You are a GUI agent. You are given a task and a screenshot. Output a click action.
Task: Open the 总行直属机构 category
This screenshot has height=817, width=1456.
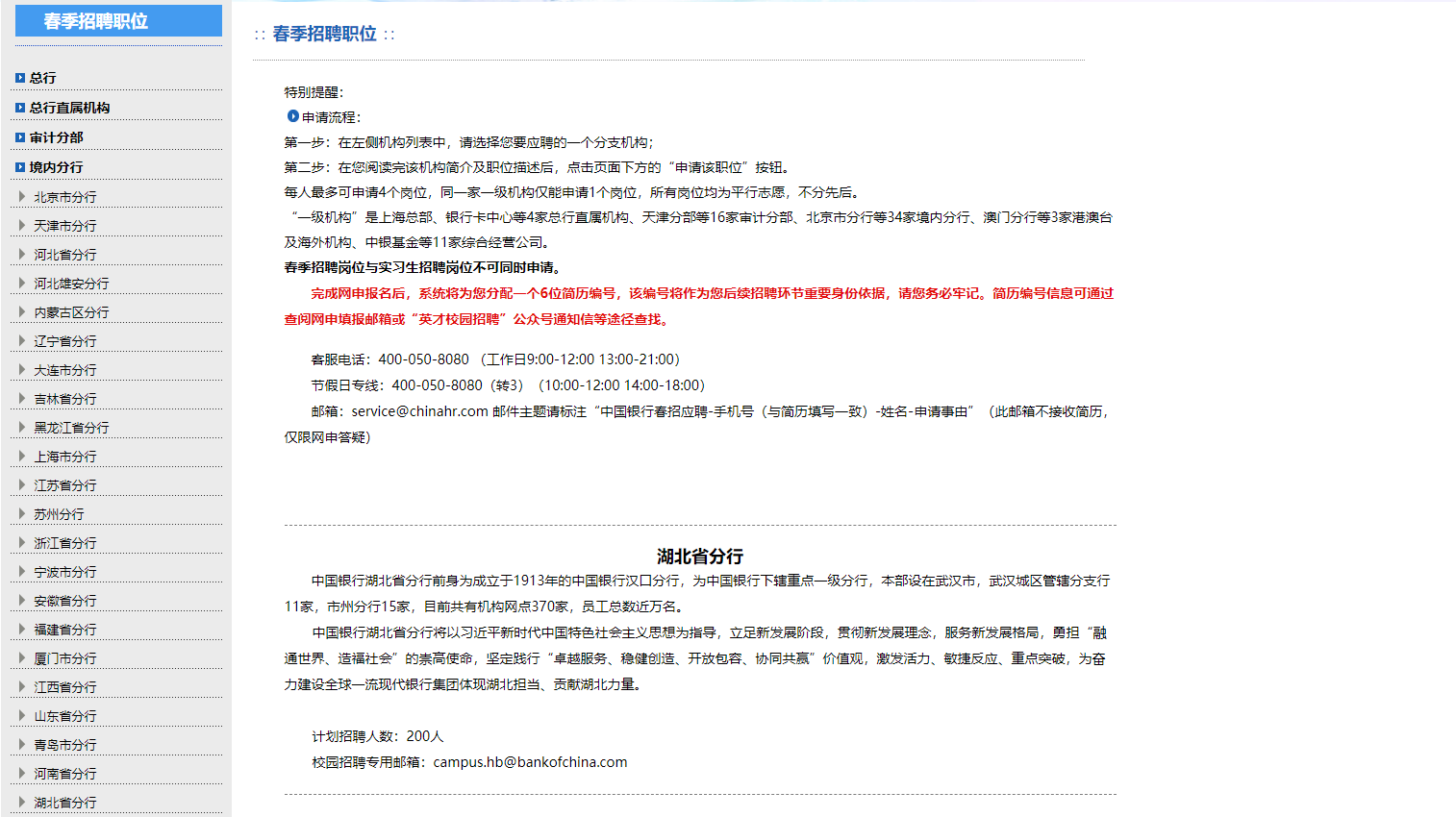[x=69, y=108]
